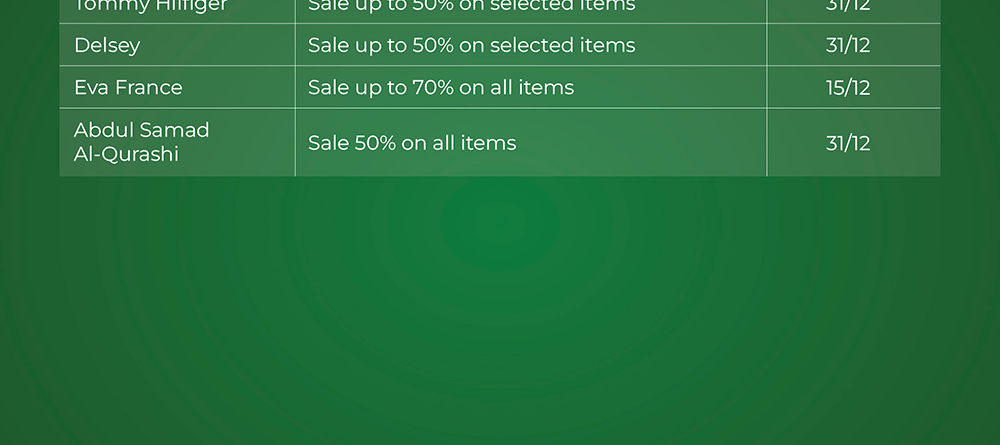
Task: Click the Abdul Samad text line
Action: click(x=142, y=130)
